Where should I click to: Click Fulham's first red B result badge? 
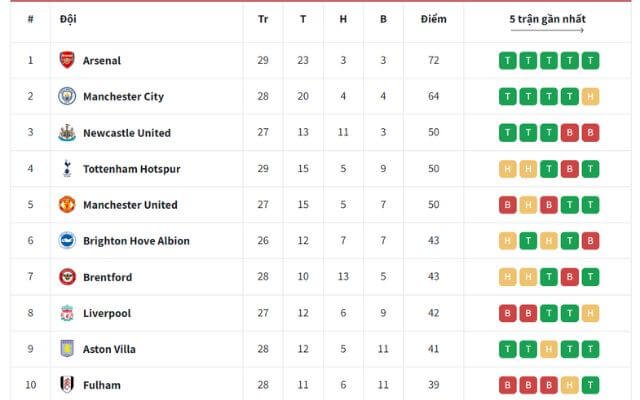coord(507,385)
